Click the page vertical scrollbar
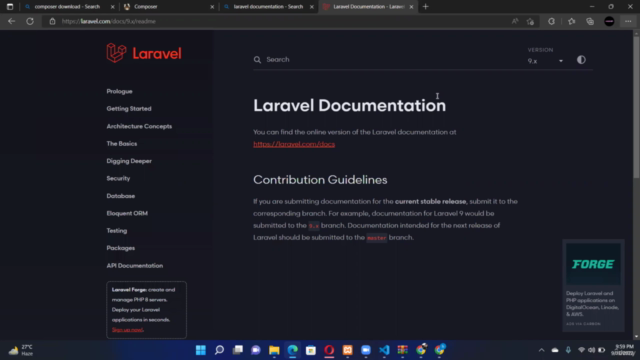 click(x=636, y=107)
